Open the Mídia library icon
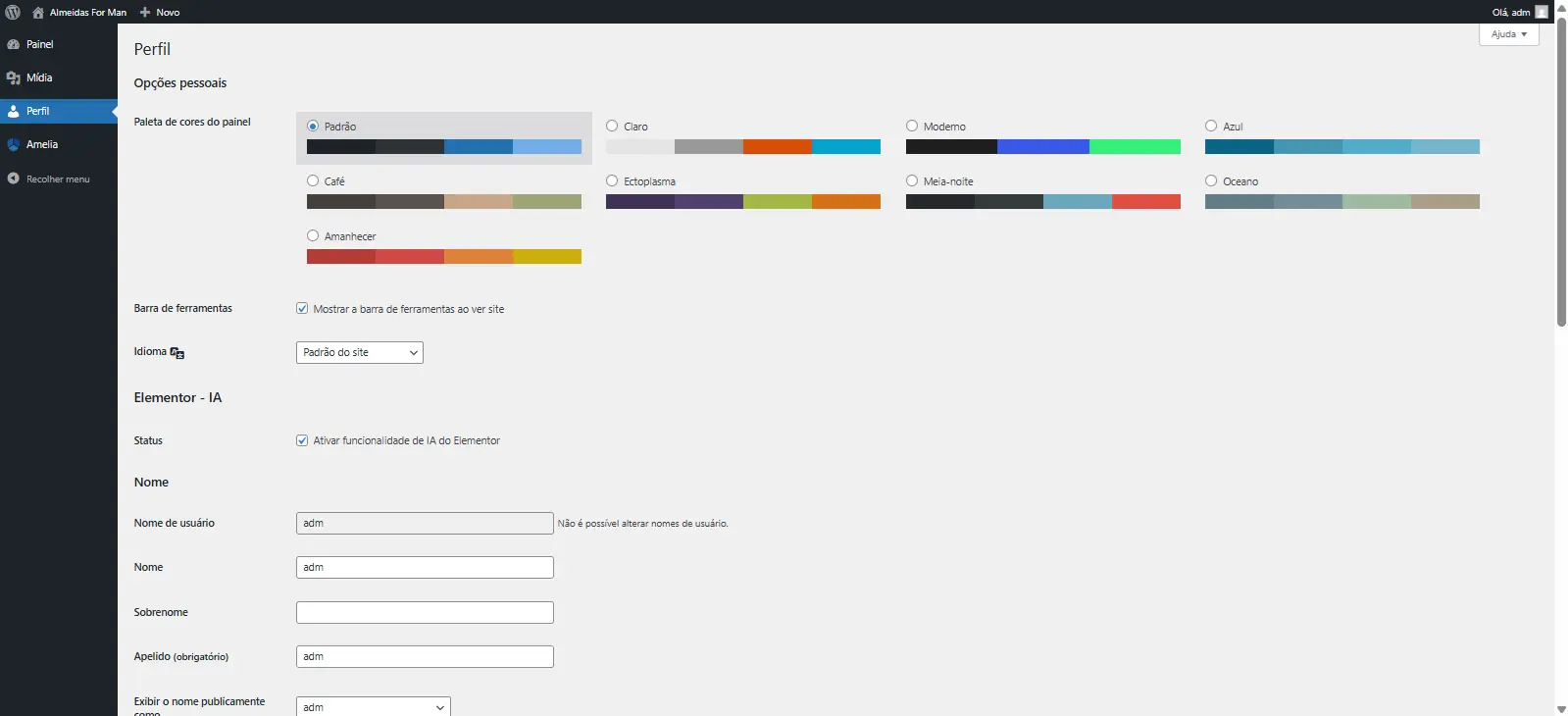 (x=14, y=78)
